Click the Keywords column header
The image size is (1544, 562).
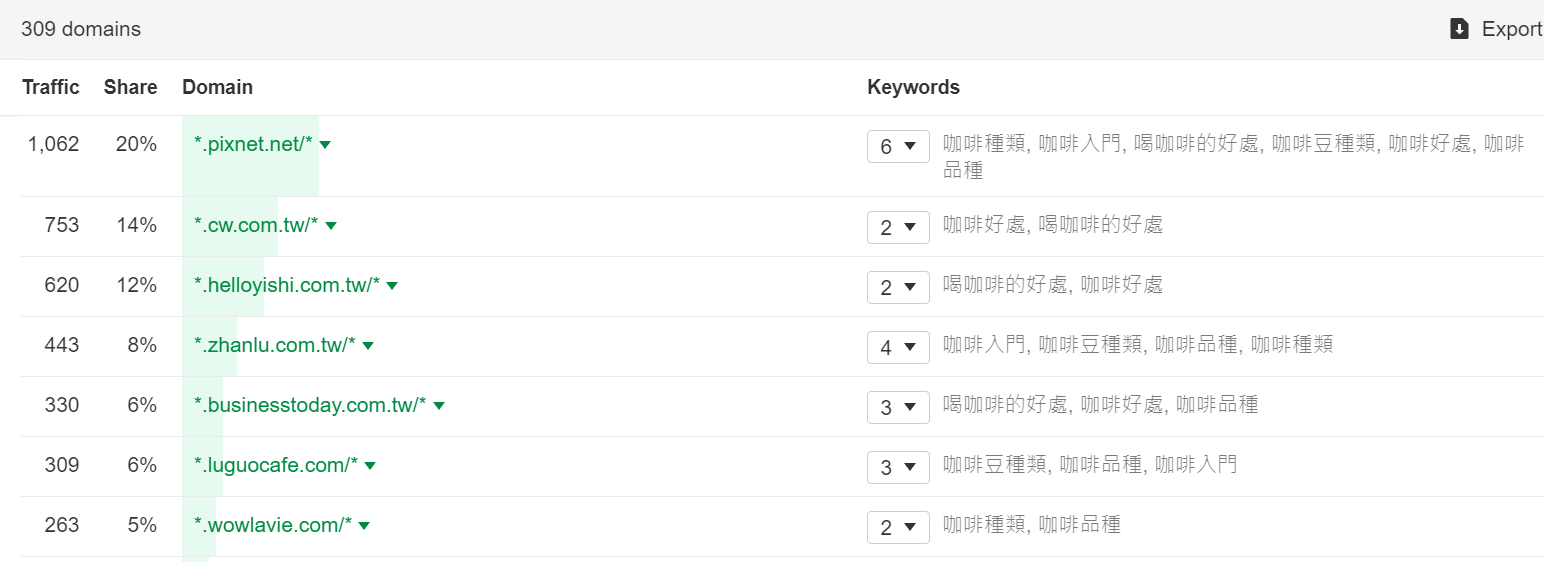913,87
